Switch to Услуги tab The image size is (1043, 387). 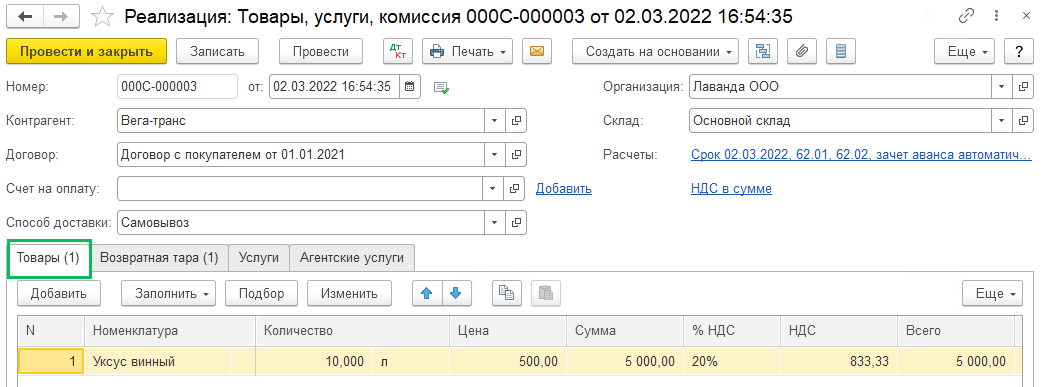pyautogui.click(x=259, y=258)
